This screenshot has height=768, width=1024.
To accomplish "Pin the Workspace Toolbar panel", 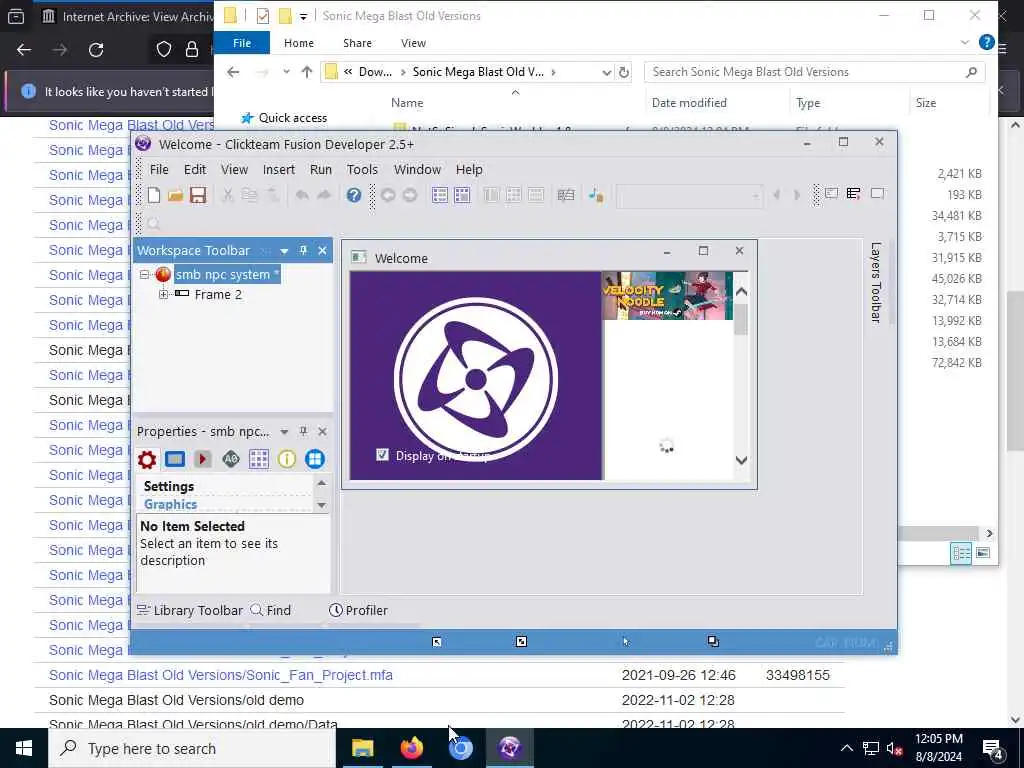I will 303,250.
